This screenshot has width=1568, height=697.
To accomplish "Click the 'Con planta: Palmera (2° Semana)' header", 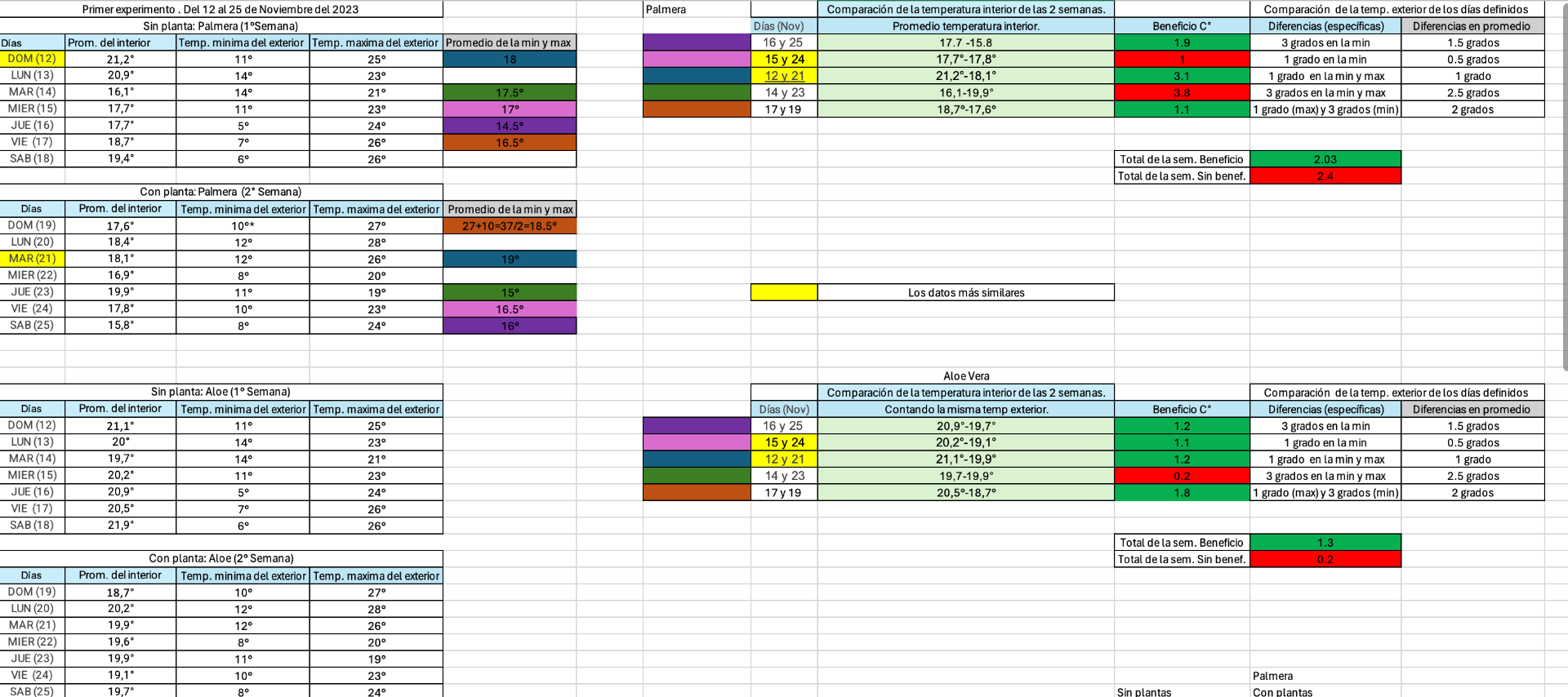I will (220, 192).
